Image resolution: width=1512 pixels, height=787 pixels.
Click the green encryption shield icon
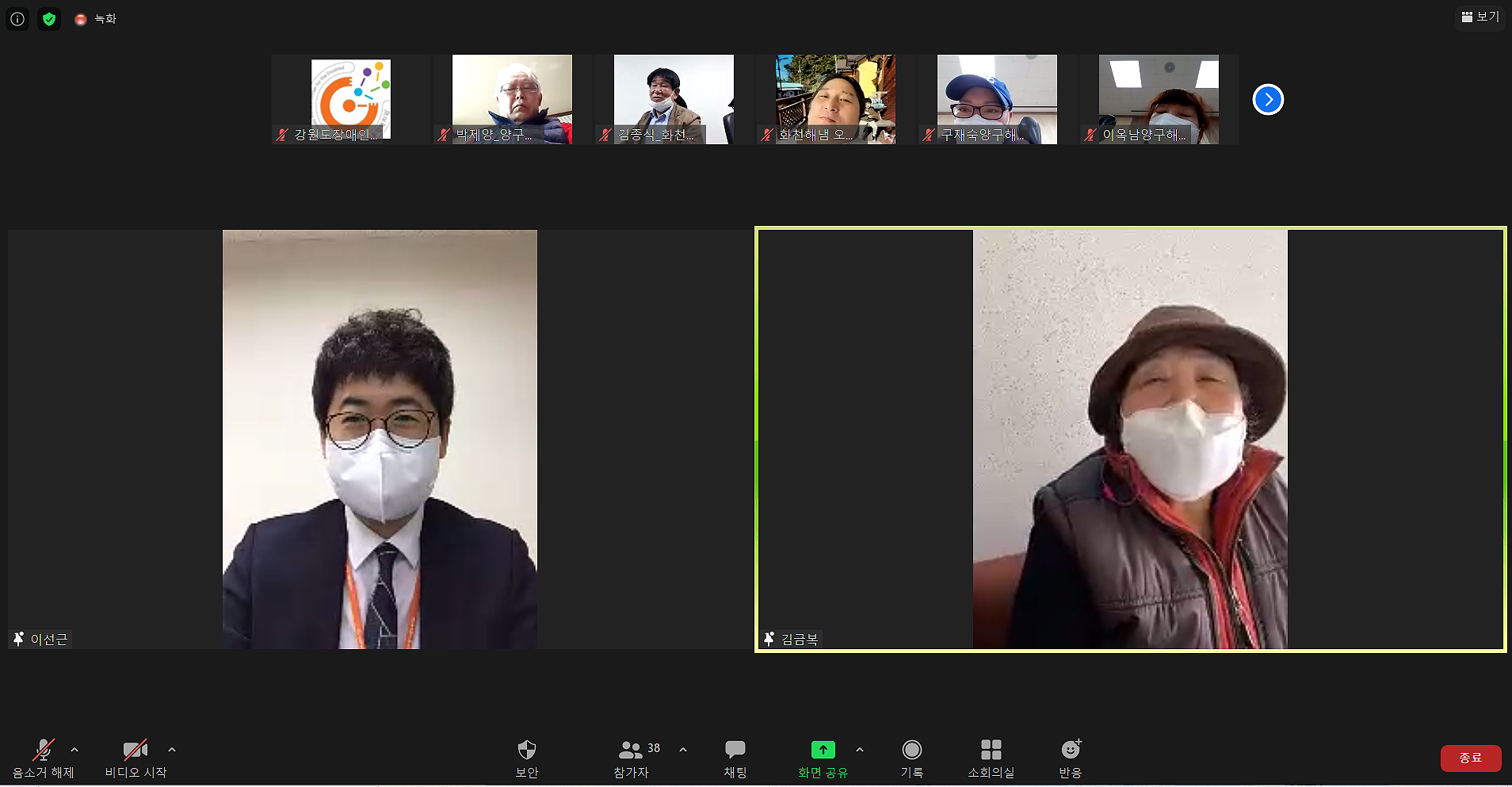point(49,19)
